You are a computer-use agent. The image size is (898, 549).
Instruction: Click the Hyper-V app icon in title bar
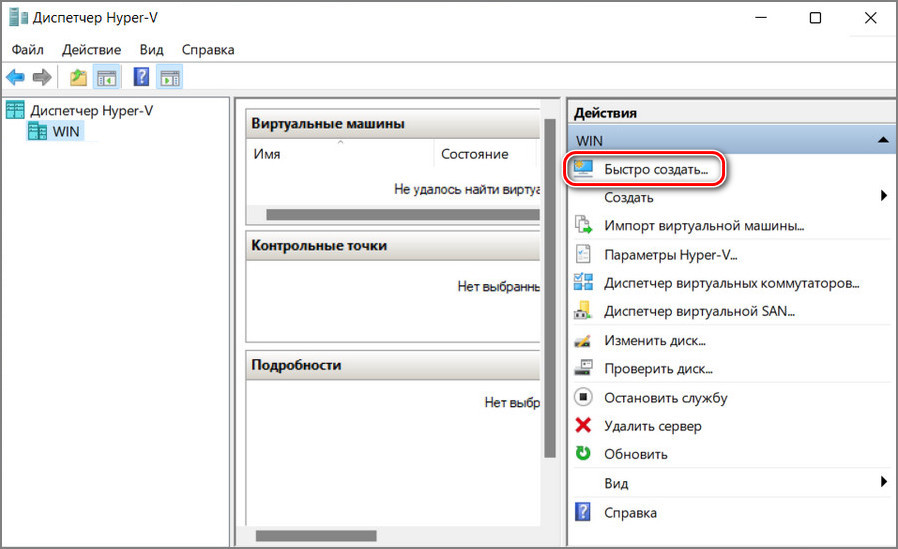(18, 17)
